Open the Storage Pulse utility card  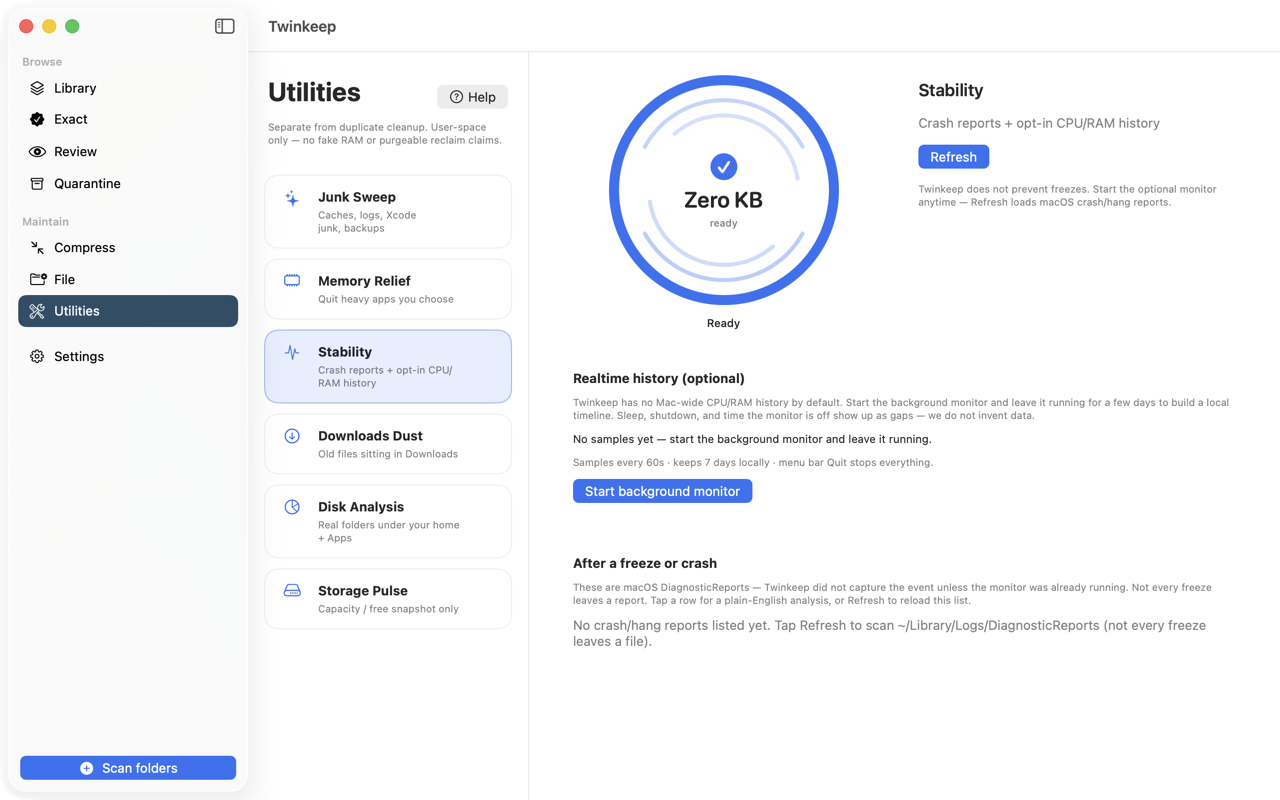point(388,599)
